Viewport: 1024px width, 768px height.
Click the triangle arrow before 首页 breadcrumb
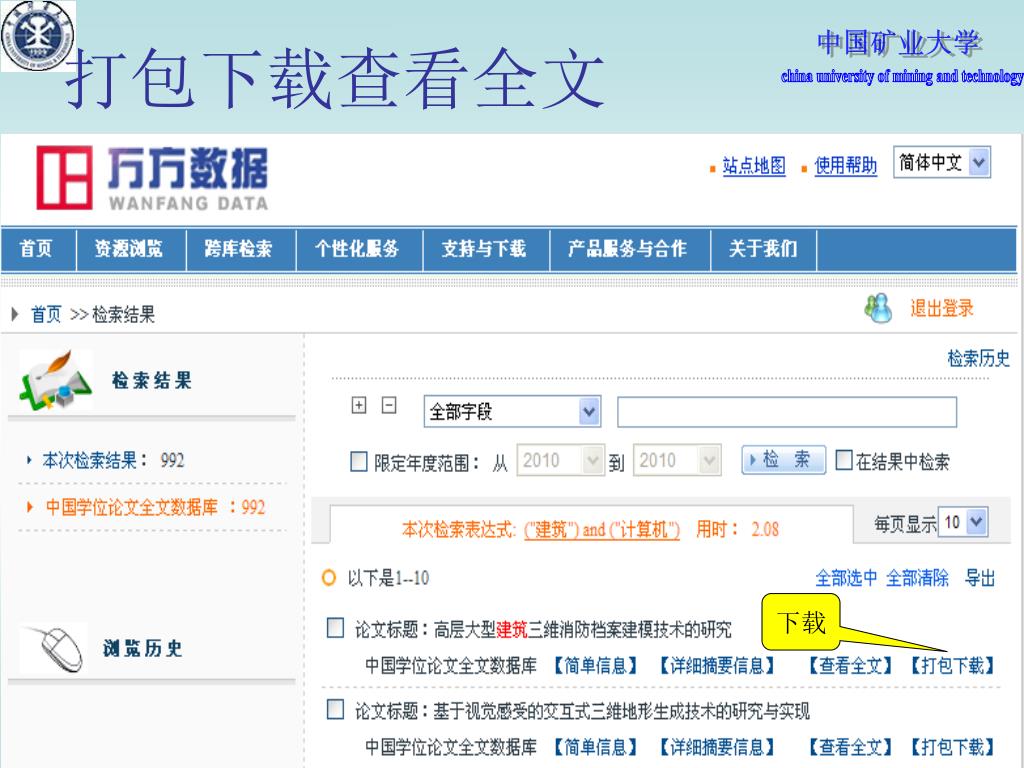[15, 314]
